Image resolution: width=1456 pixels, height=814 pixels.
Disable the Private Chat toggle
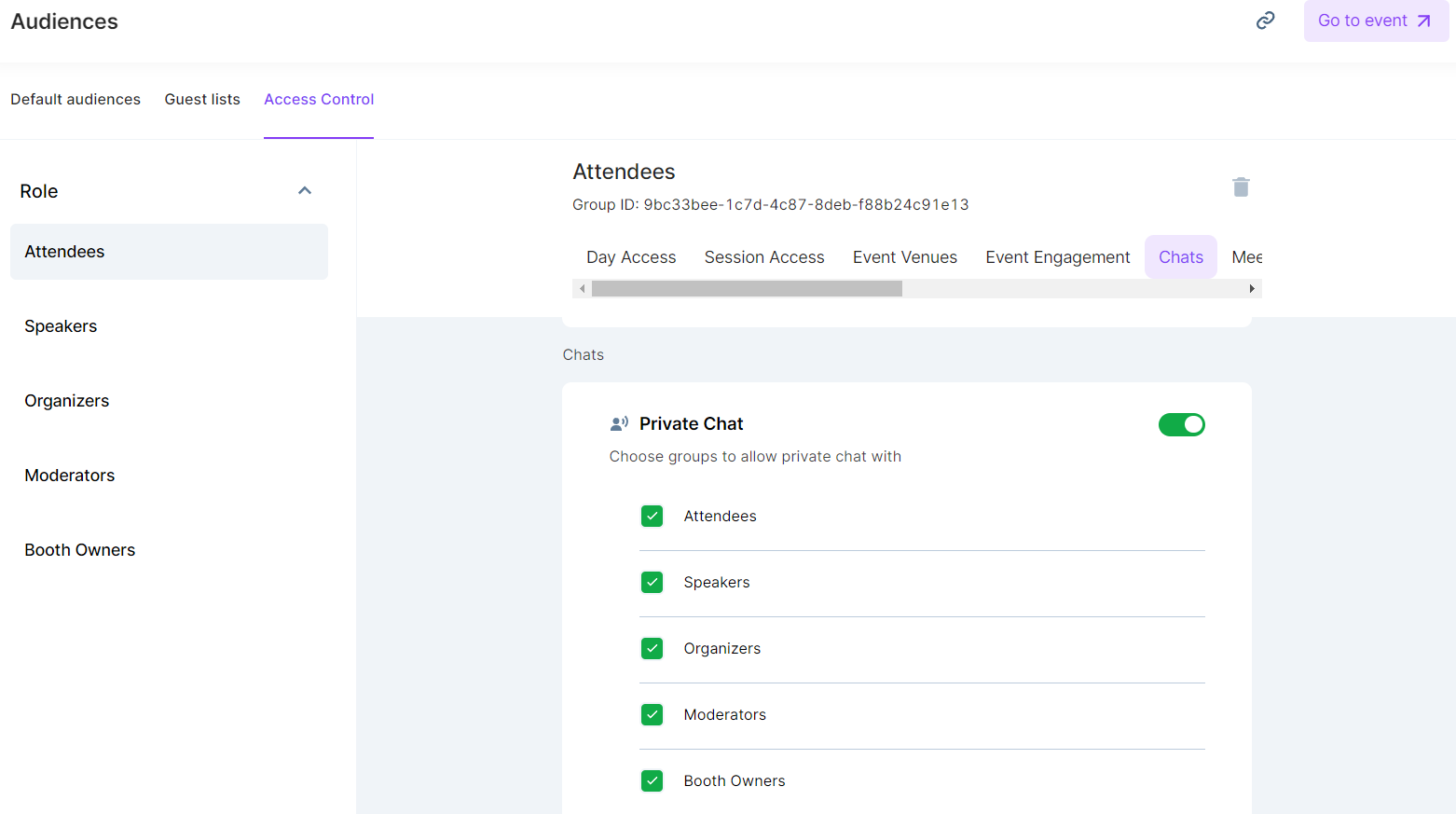(x=1181, y=425)
